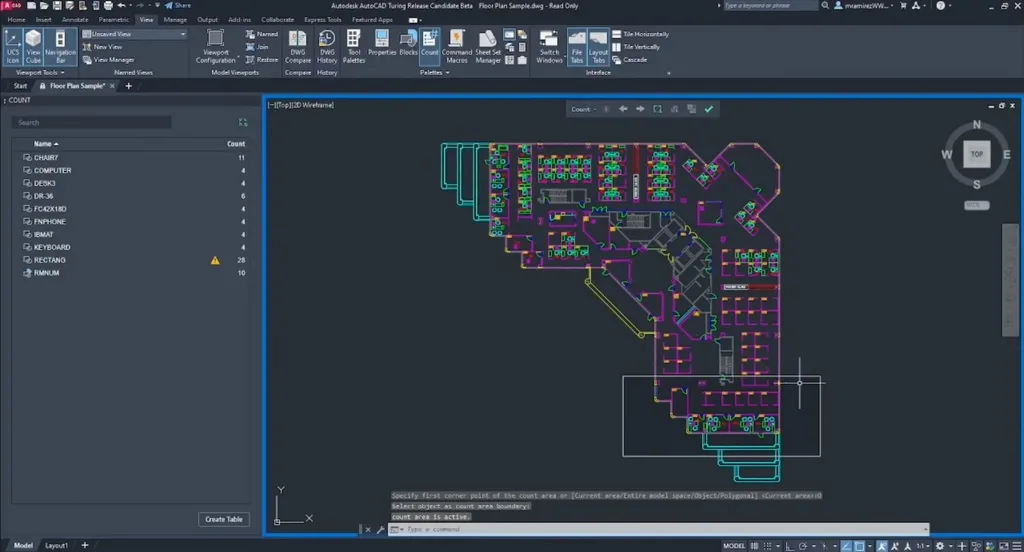Click Named viewports button
Screen dimensions: 1024x552
pos(262,34)
